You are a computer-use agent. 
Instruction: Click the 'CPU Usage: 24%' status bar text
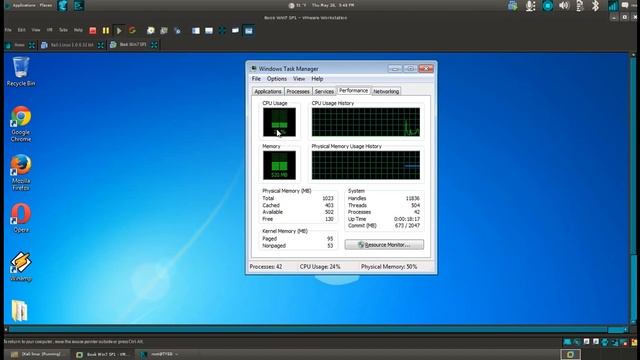pos(320,267)
